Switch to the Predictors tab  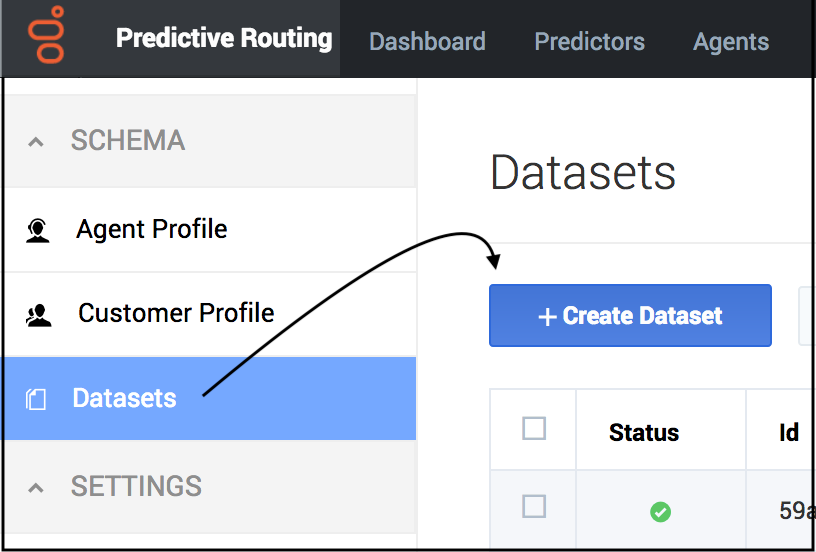point(589,42)
